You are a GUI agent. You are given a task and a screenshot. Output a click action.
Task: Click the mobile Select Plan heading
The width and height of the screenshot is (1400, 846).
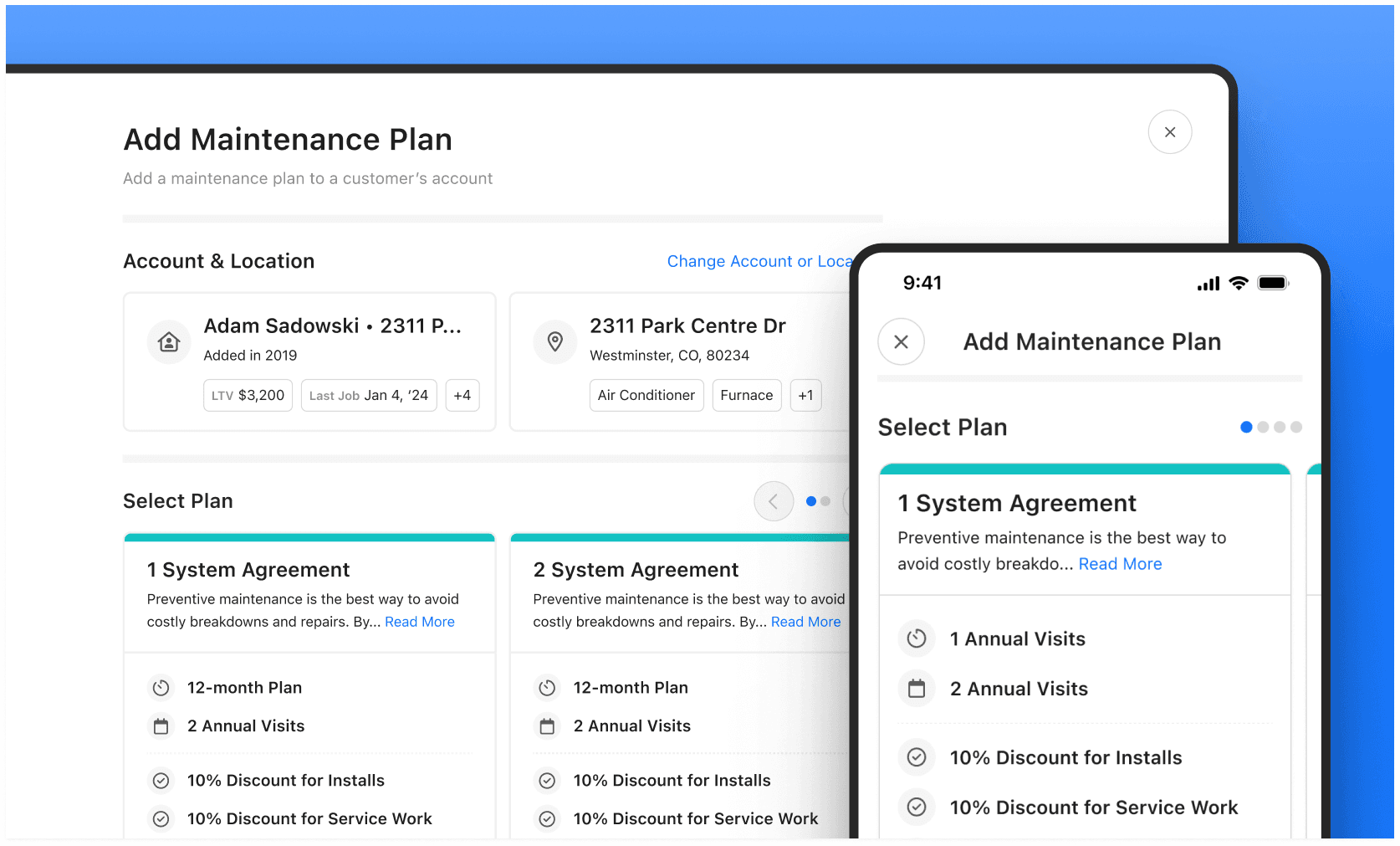pyautogui.click(x=942, y=427)
